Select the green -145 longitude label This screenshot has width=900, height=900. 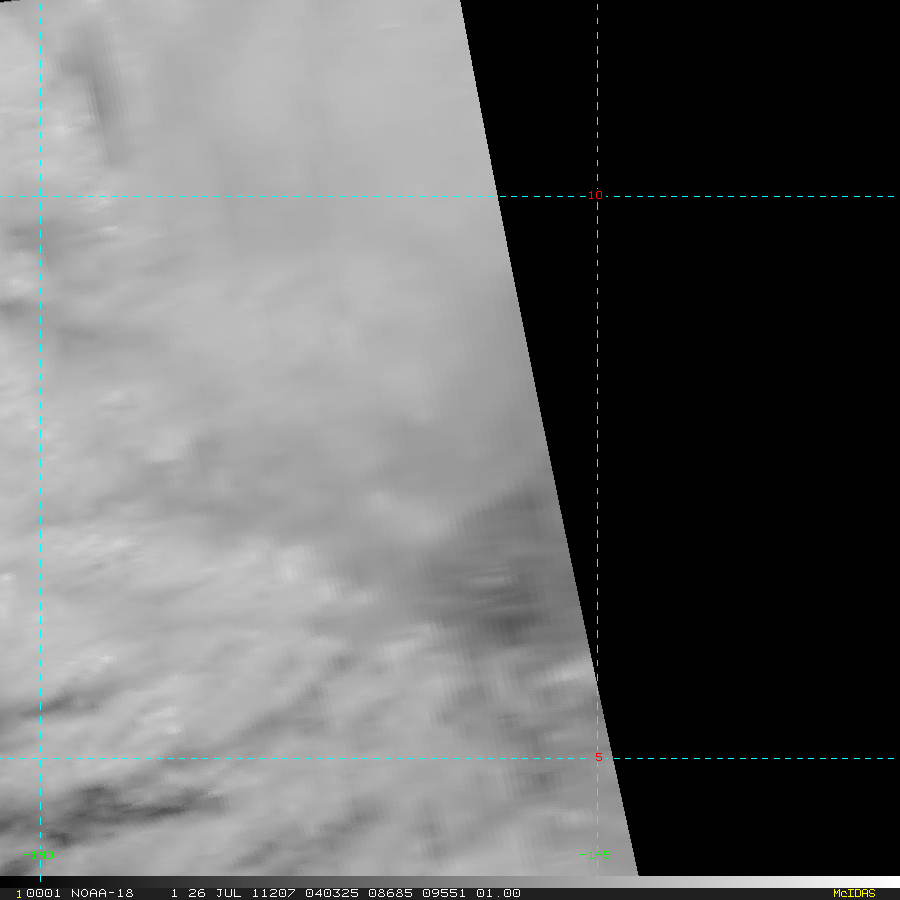pyautogui.click(x=595, y=855)
